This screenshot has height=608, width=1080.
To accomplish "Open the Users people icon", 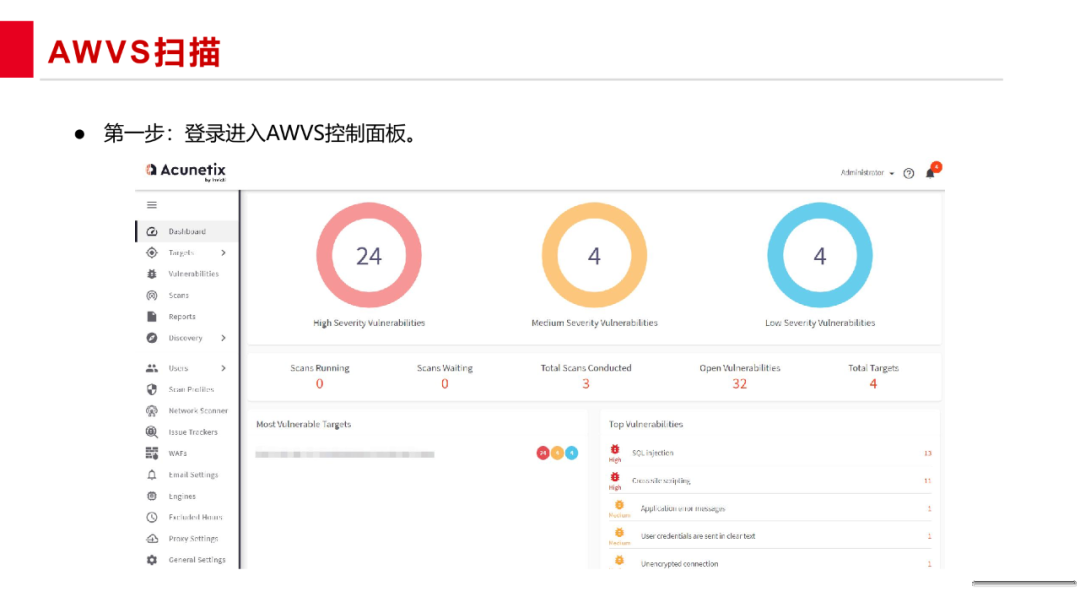I will pos(152,368).
